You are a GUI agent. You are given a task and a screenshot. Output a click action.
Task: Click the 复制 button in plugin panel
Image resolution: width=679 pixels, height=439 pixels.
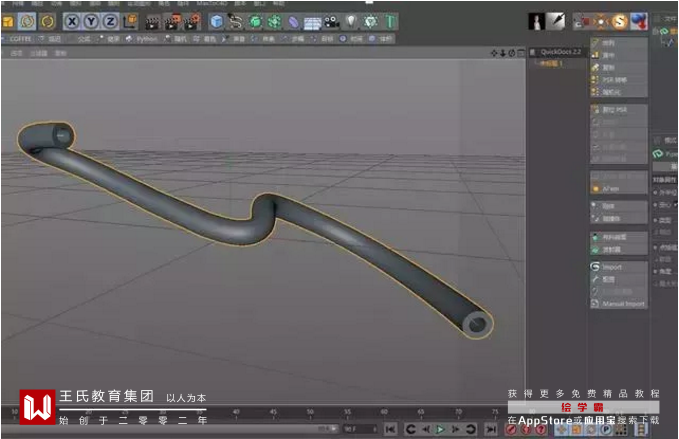pos(619,68)
